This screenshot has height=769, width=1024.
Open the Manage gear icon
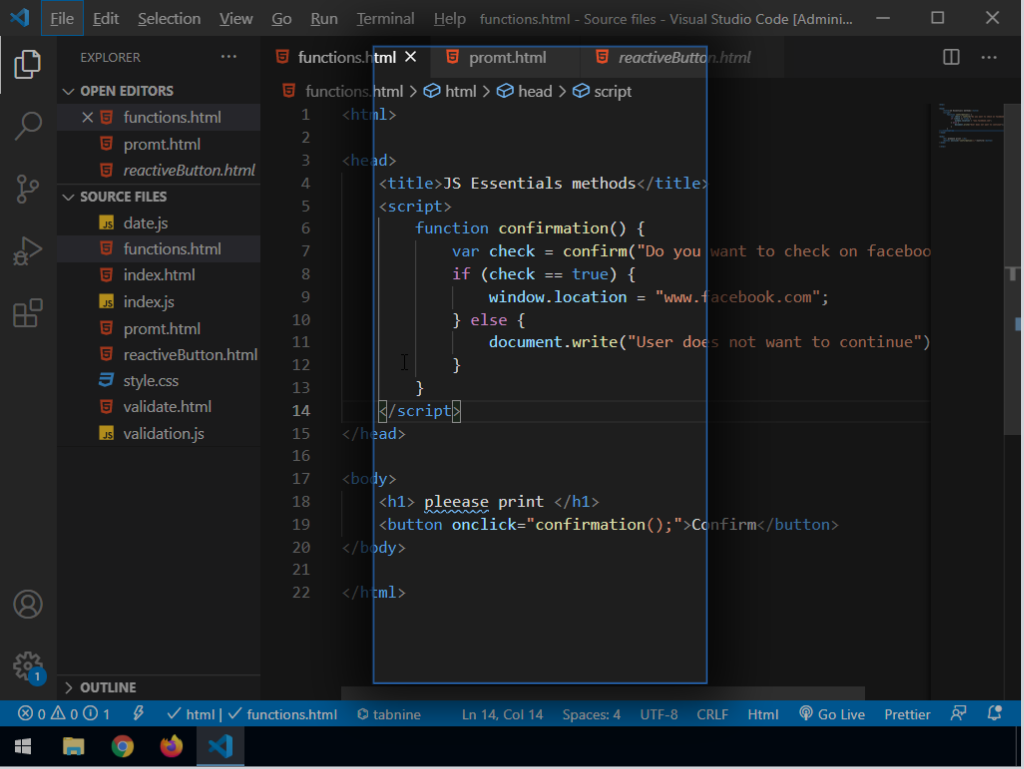coord(28,665)
